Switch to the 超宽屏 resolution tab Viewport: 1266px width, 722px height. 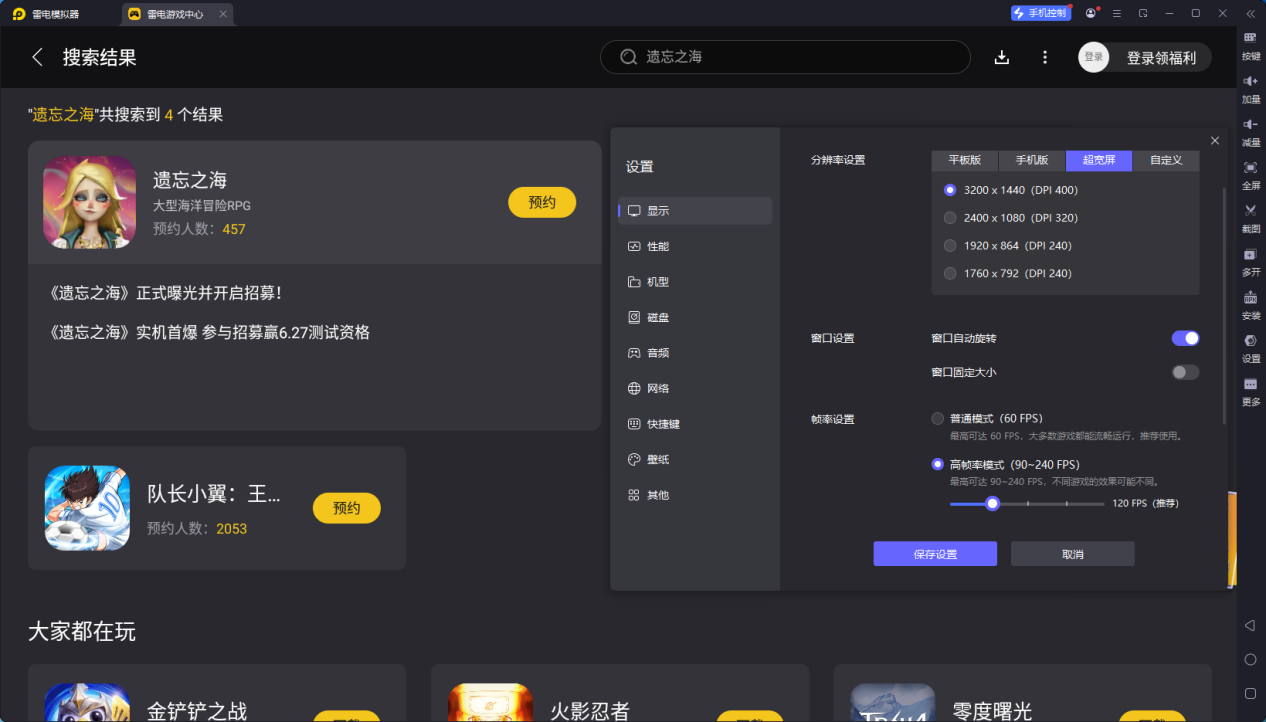tap(1099, 160)
